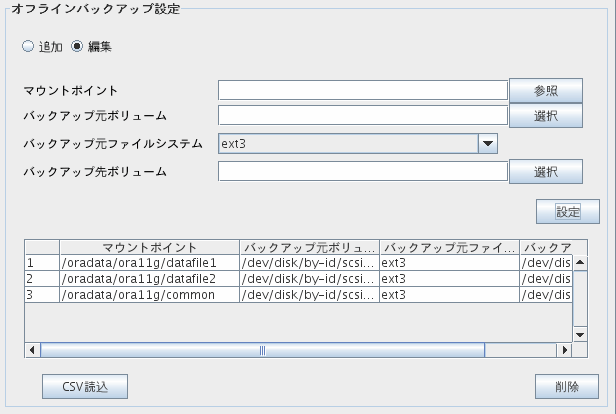Click the バックアップ元ボリューム input field
The width and height of the screenshot is (616, 414).
coord(363,115)
